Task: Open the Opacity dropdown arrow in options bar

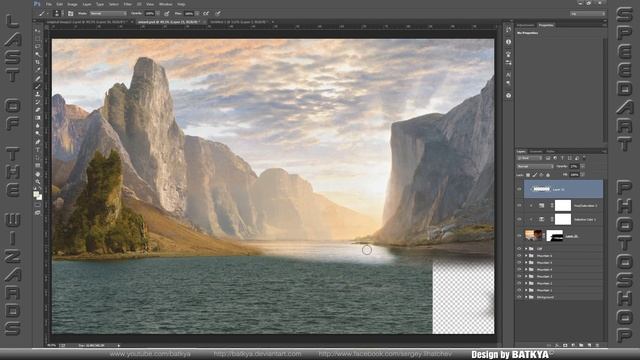Action: point(158,13)
